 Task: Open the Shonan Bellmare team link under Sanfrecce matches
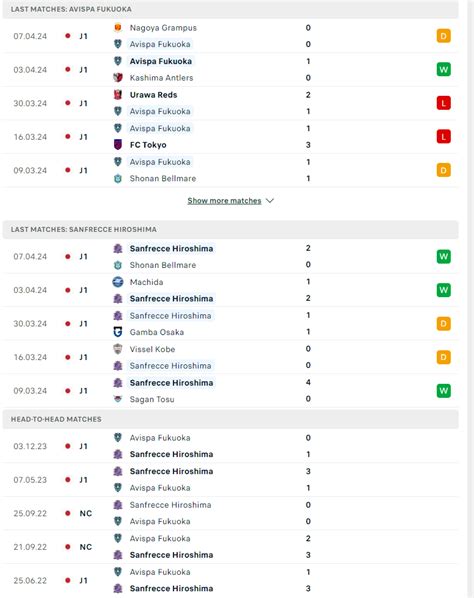click(x=163, y=265)
